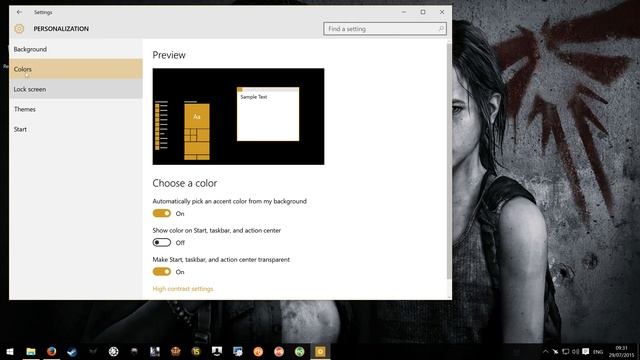Open the Action Center notifications icon
Image resolution: width=640 pixels, height=360 pixels.
click(586, 351)
